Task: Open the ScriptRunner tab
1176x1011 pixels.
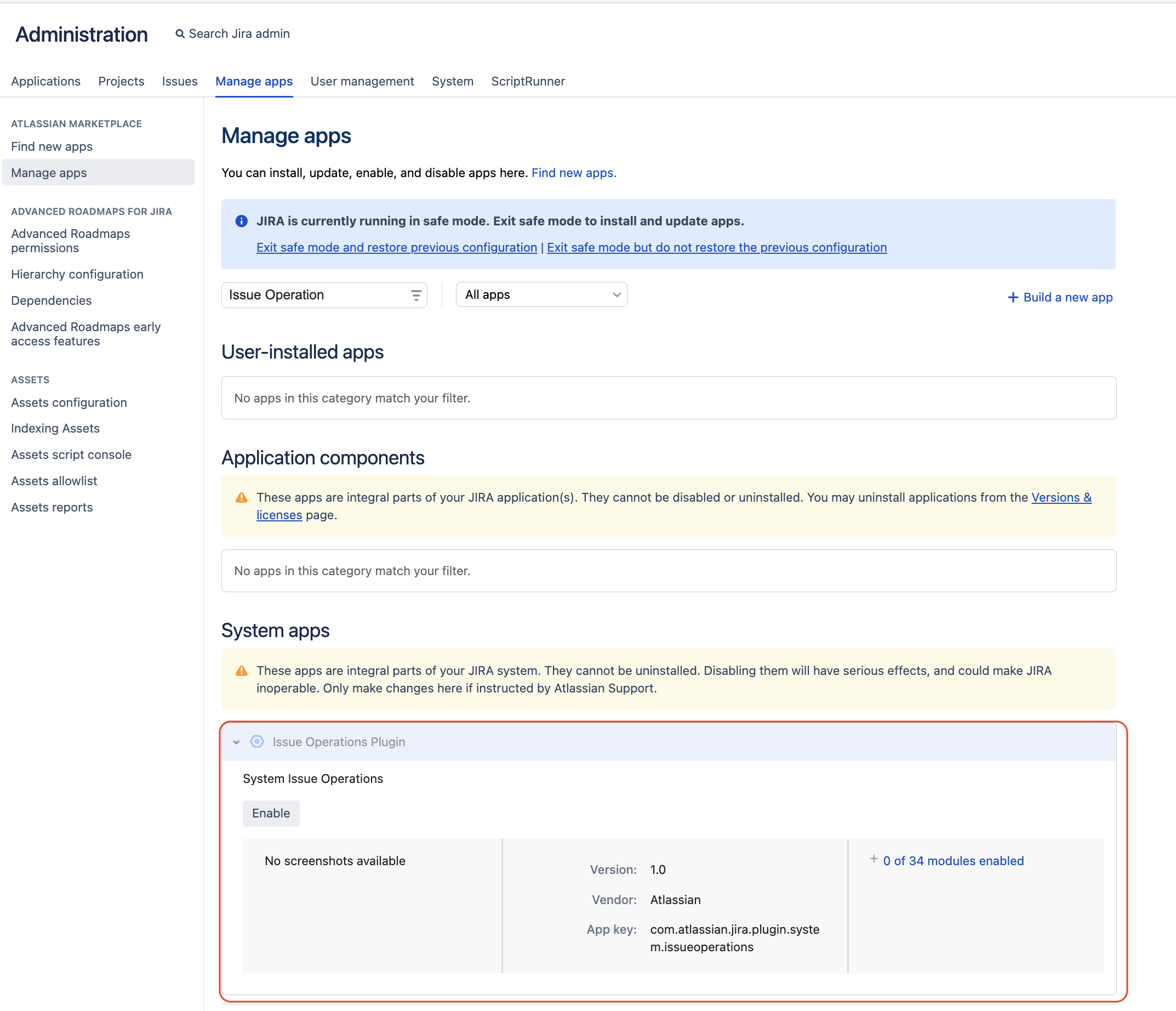Action: [528, 81]
